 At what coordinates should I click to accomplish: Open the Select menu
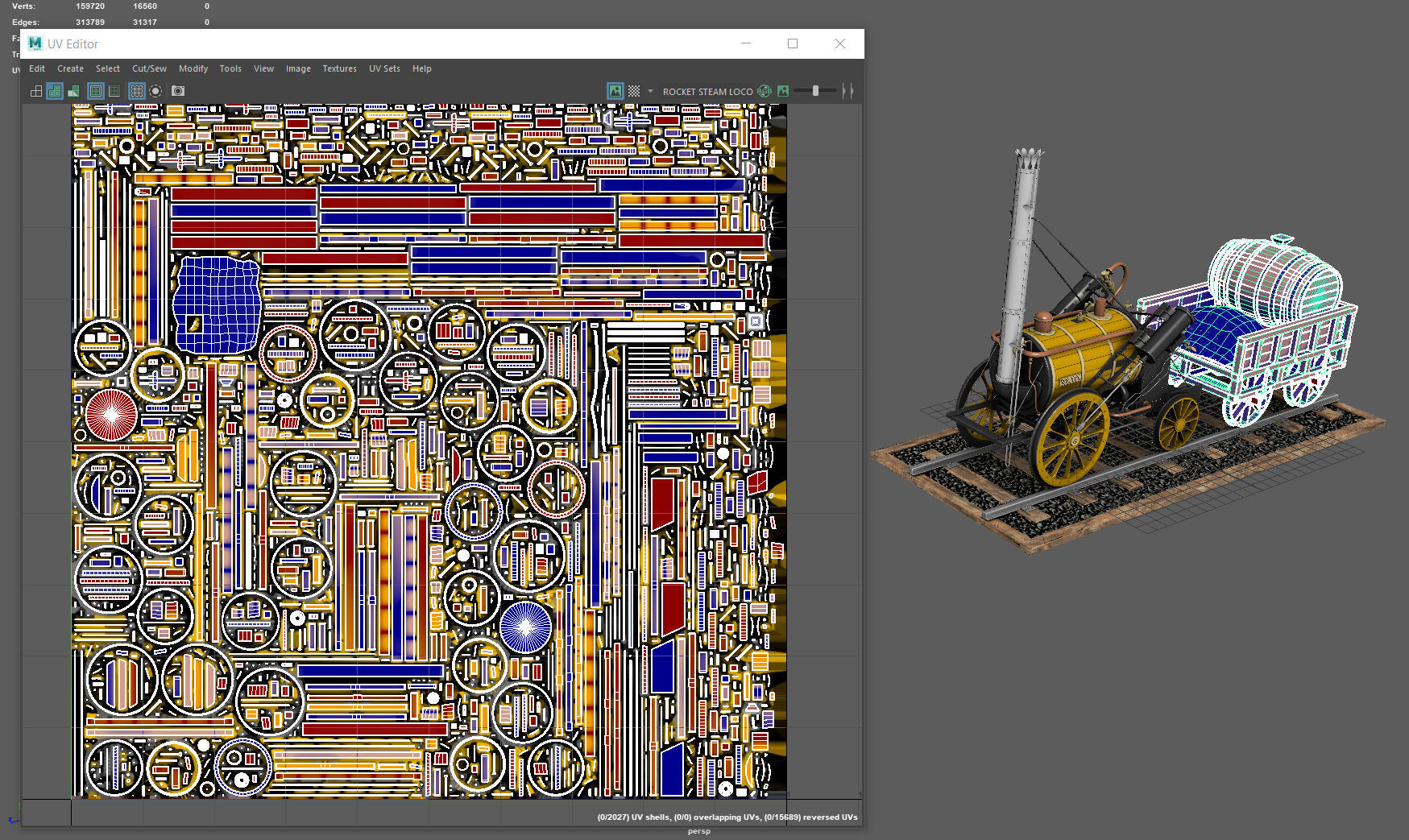pyautogui.click(x=108, y=68)
